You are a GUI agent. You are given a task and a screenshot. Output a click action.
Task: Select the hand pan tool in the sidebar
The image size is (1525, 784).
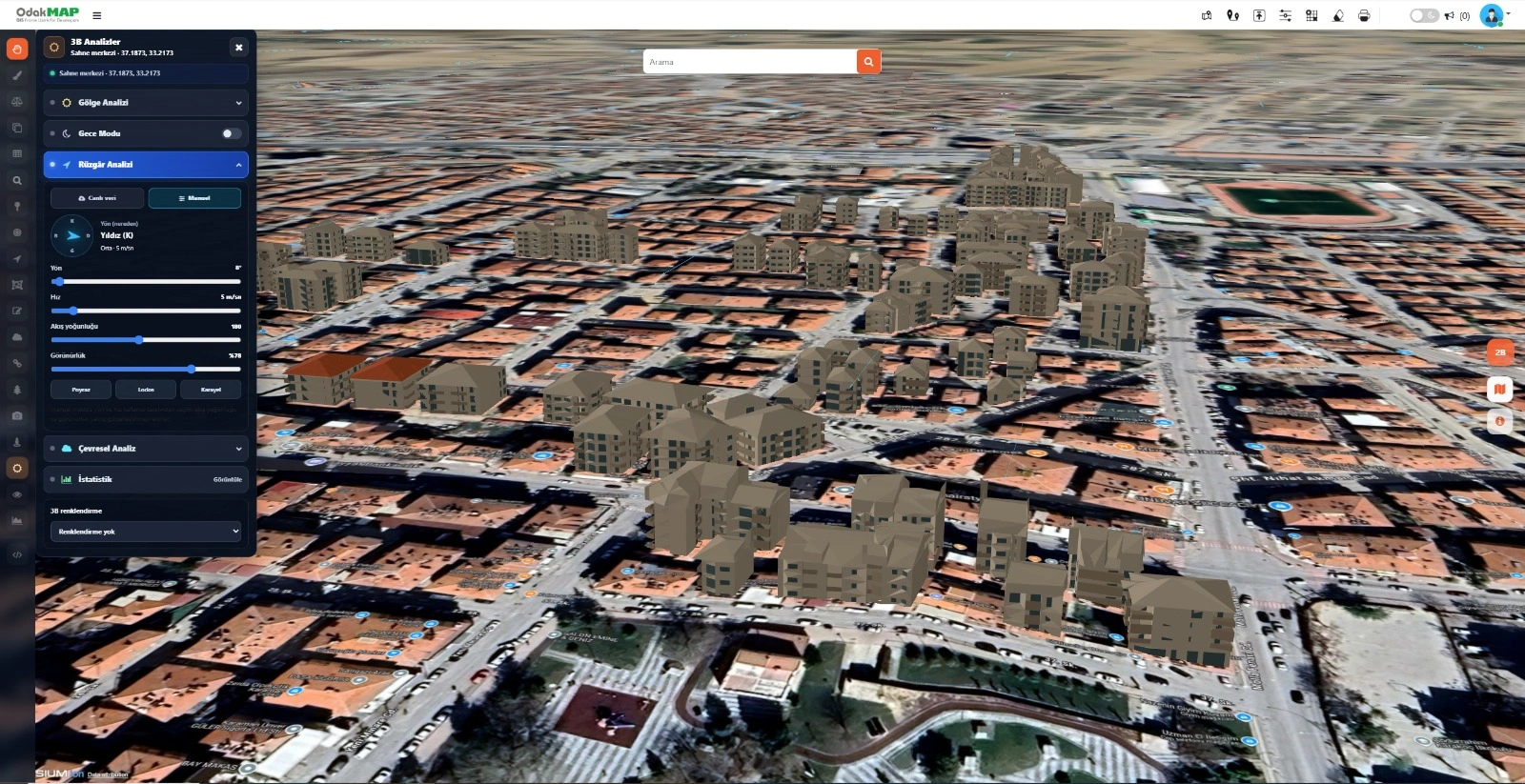(17, 49)
